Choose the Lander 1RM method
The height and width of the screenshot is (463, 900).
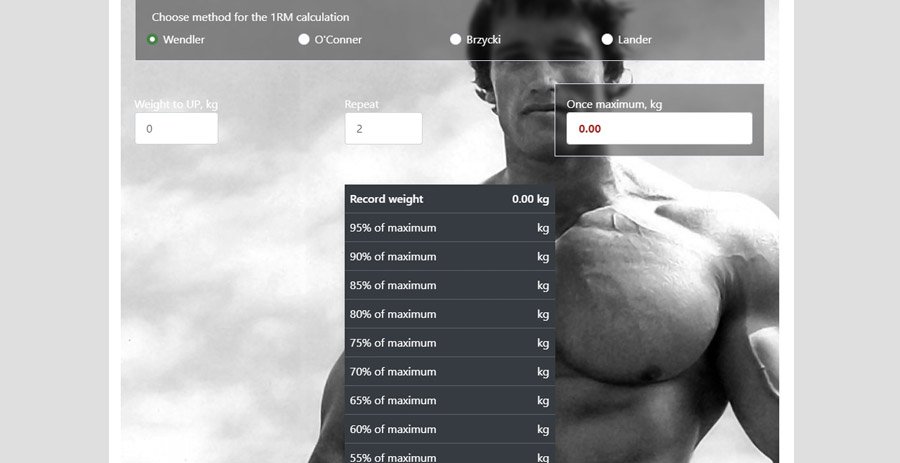[607, 40]
